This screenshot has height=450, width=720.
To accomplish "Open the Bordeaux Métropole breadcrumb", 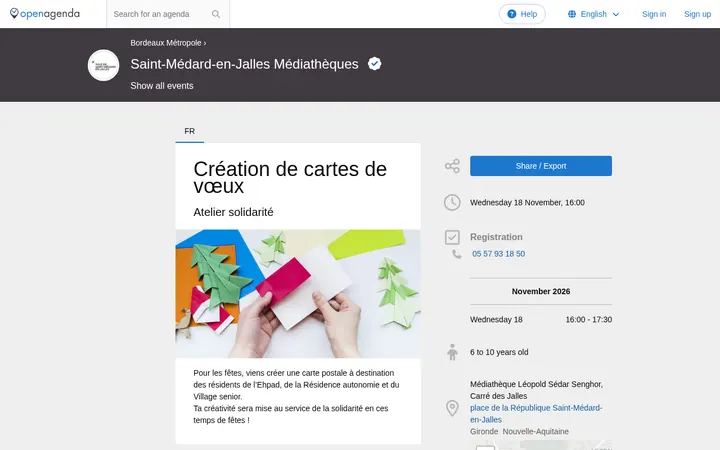I will pyautogui.click(x=166, y=43).
